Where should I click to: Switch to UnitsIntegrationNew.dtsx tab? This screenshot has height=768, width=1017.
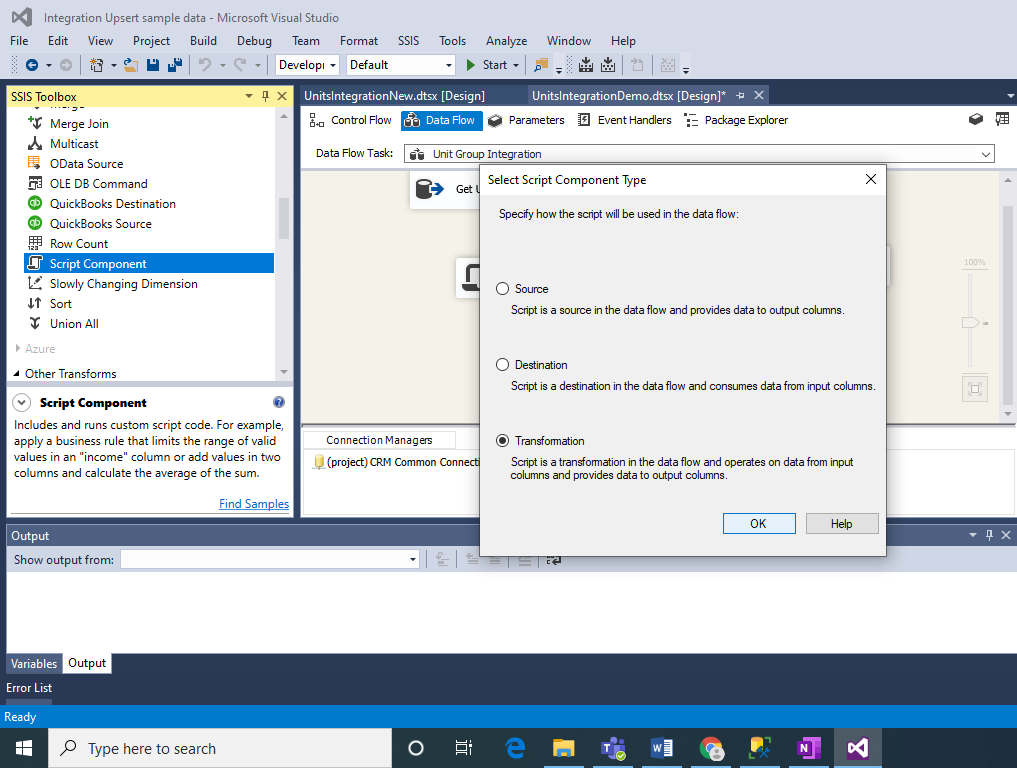click(x=394, y=96)
